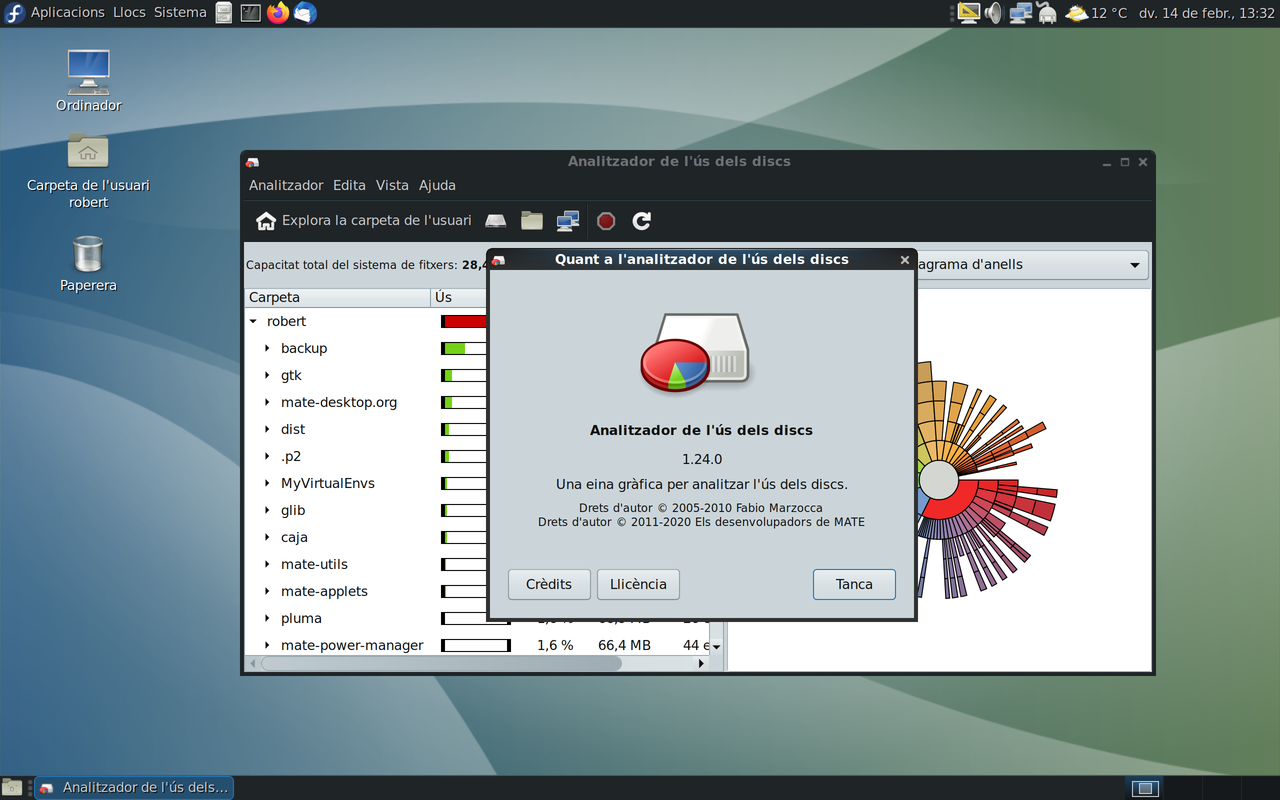
Task: Click the home icon for Explora la carpeta de l'usuari
Action: click(x=266, y=221)
